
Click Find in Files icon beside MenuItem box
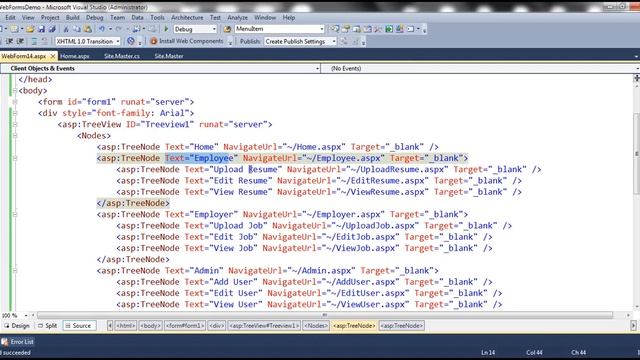pyautogui.click(x=227, y=29)
